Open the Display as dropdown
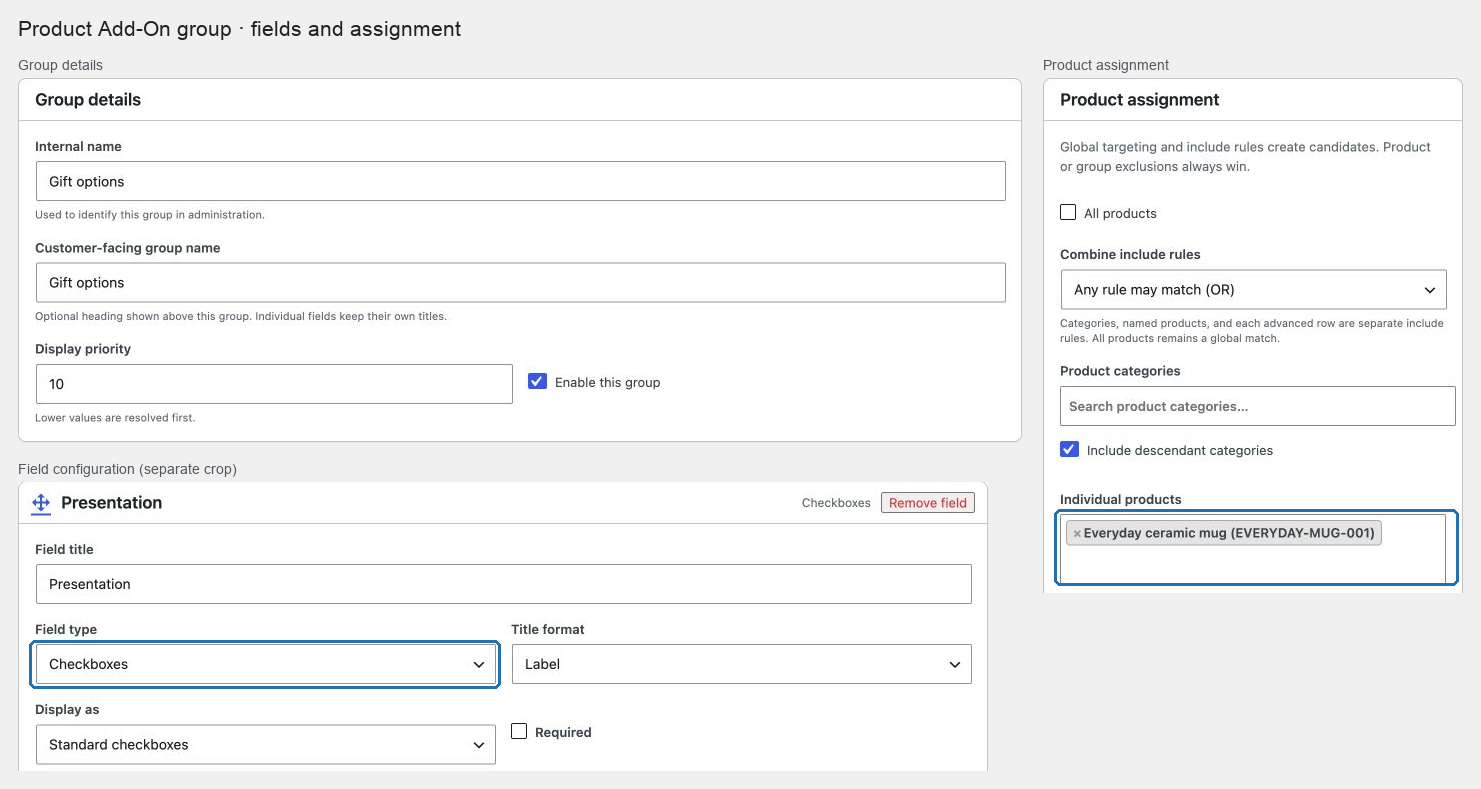Image resolution: width=1481 pixels, height=789 pixels. click(265, 744)
